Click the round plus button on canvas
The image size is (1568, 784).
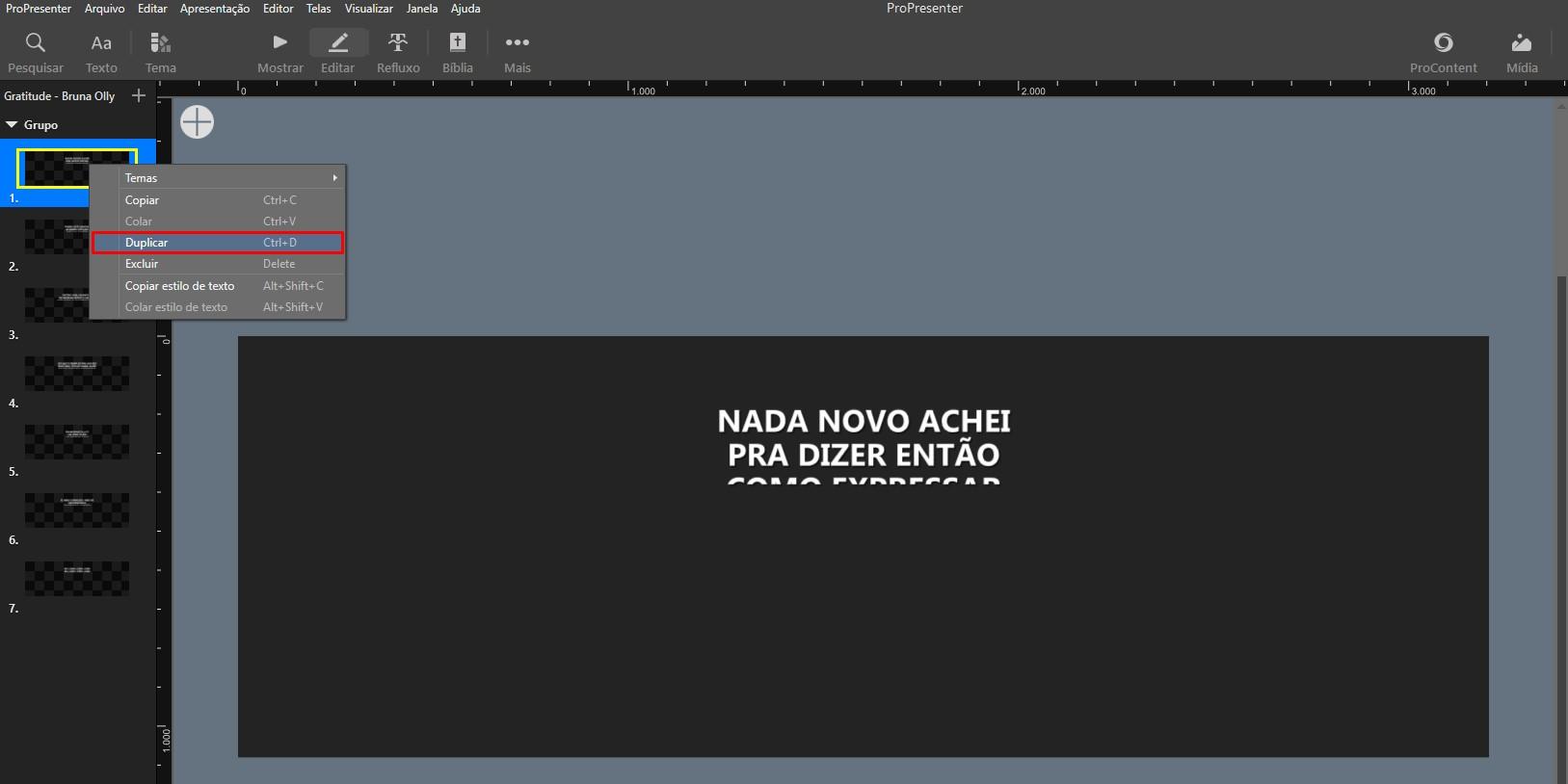tap(198, 122)
